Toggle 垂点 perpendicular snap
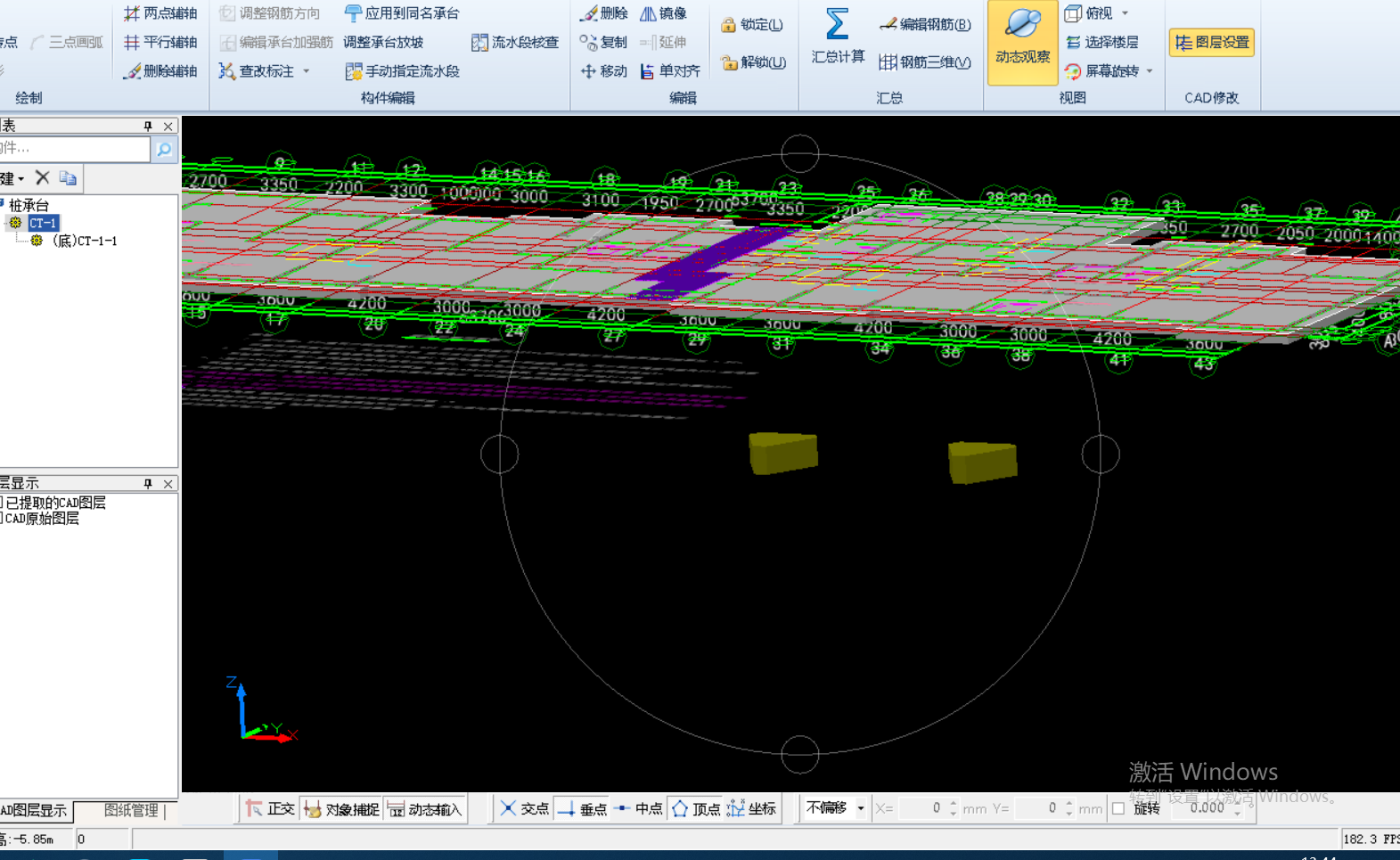 581,808
